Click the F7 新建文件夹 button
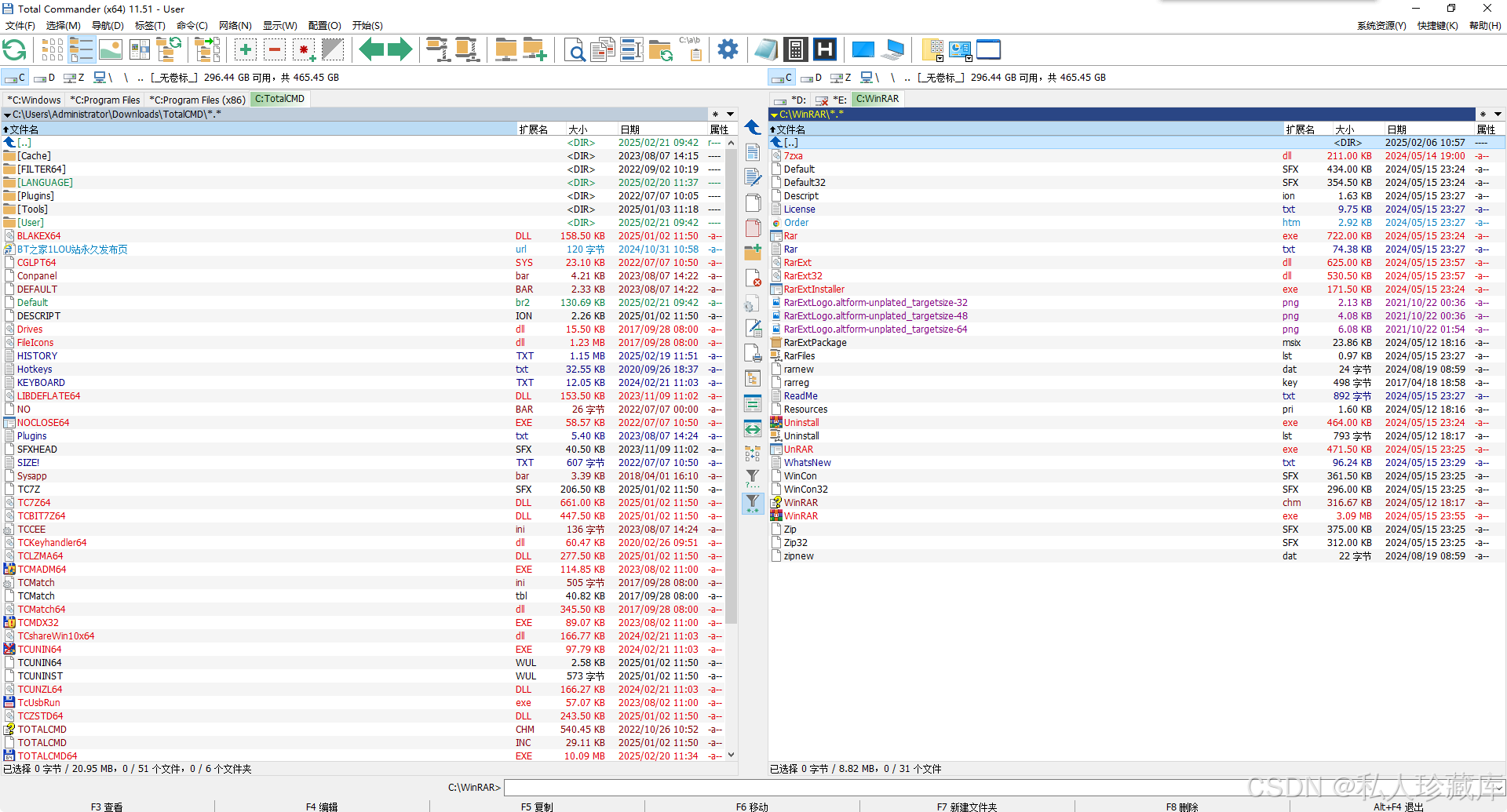Image resolution: width=1507 pixels, height=812 pixels. point(967,807)
